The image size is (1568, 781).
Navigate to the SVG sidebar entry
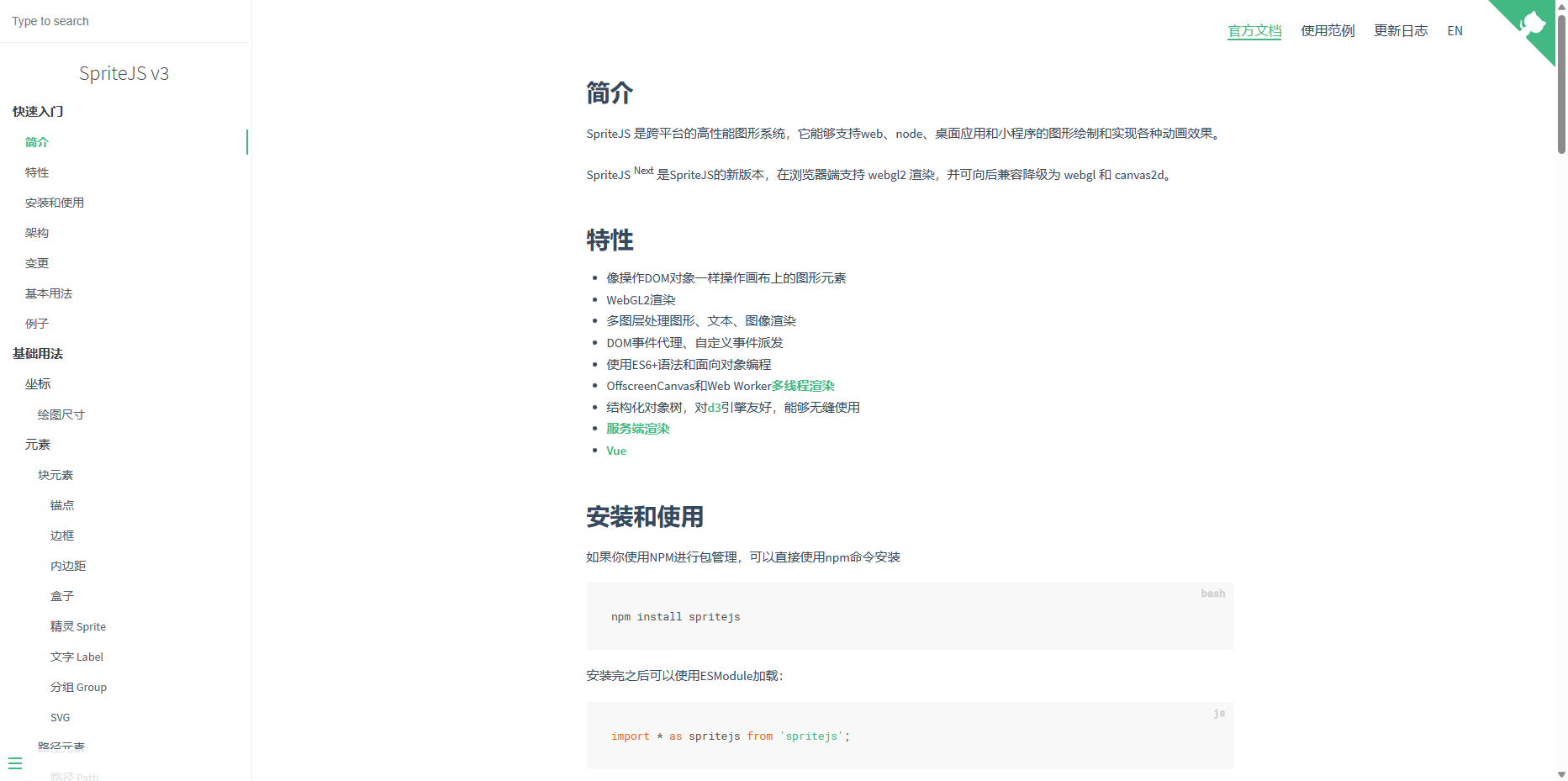[60, 717]
